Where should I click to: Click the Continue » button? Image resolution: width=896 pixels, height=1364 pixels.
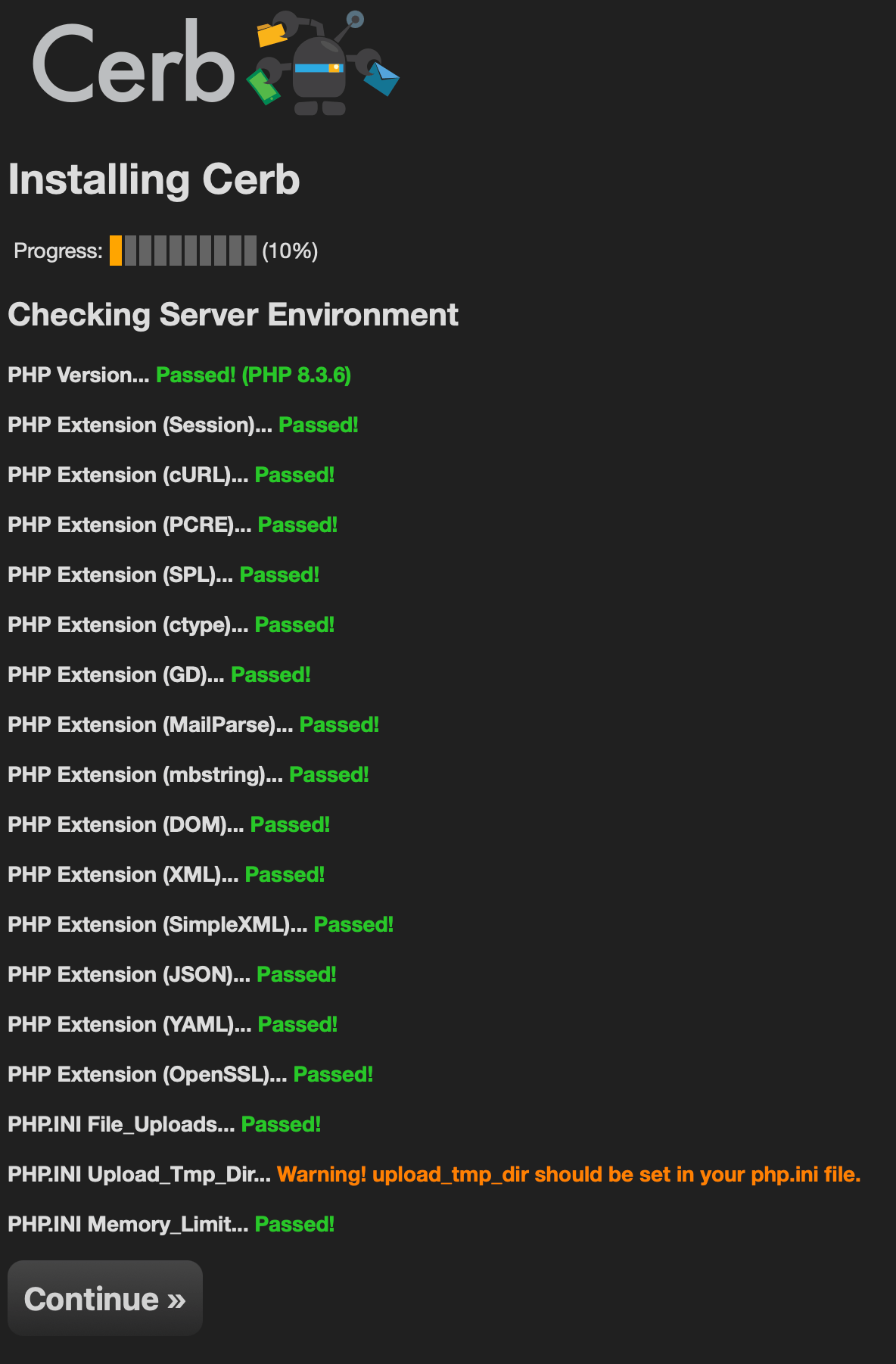(x=105, y=1298)
